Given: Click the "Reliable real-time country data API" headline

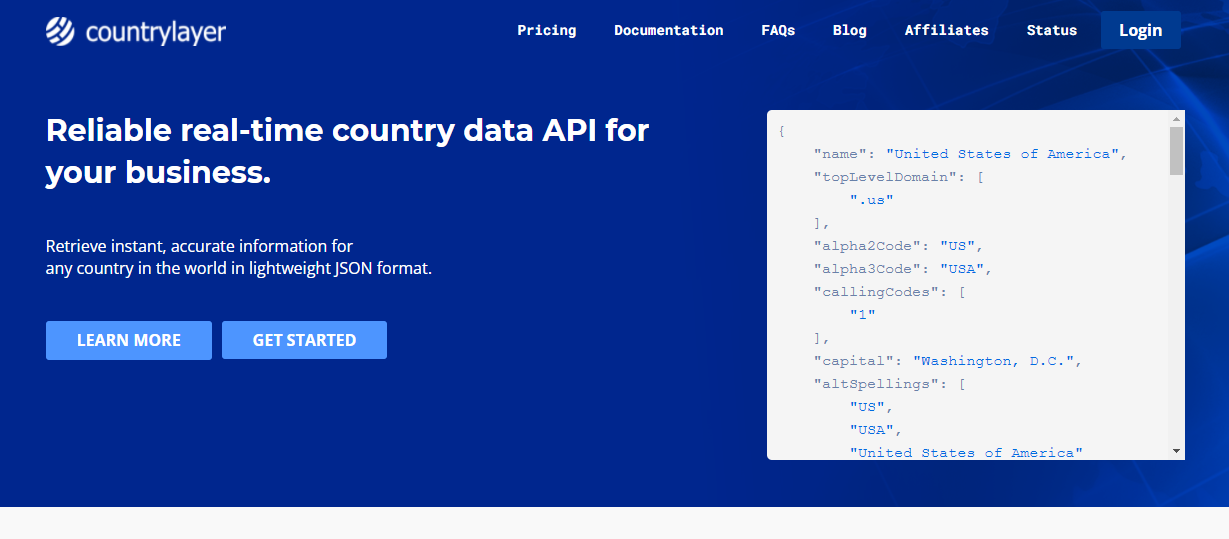Looking at the screenshot, I should (x=347, y=151).
